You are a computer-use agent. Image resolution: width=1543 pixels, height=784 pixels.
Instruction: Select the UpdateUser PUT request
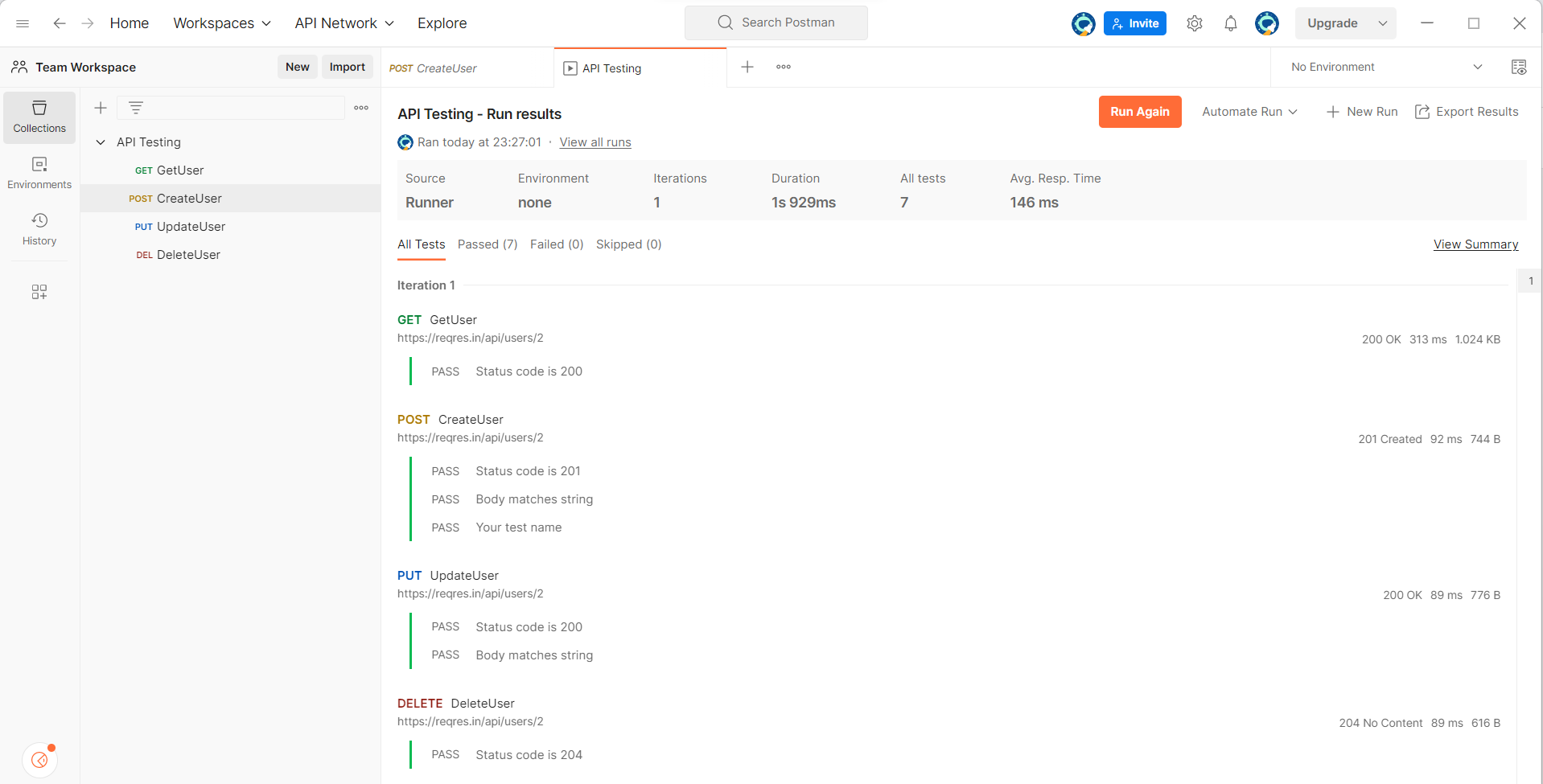point(190,226)
